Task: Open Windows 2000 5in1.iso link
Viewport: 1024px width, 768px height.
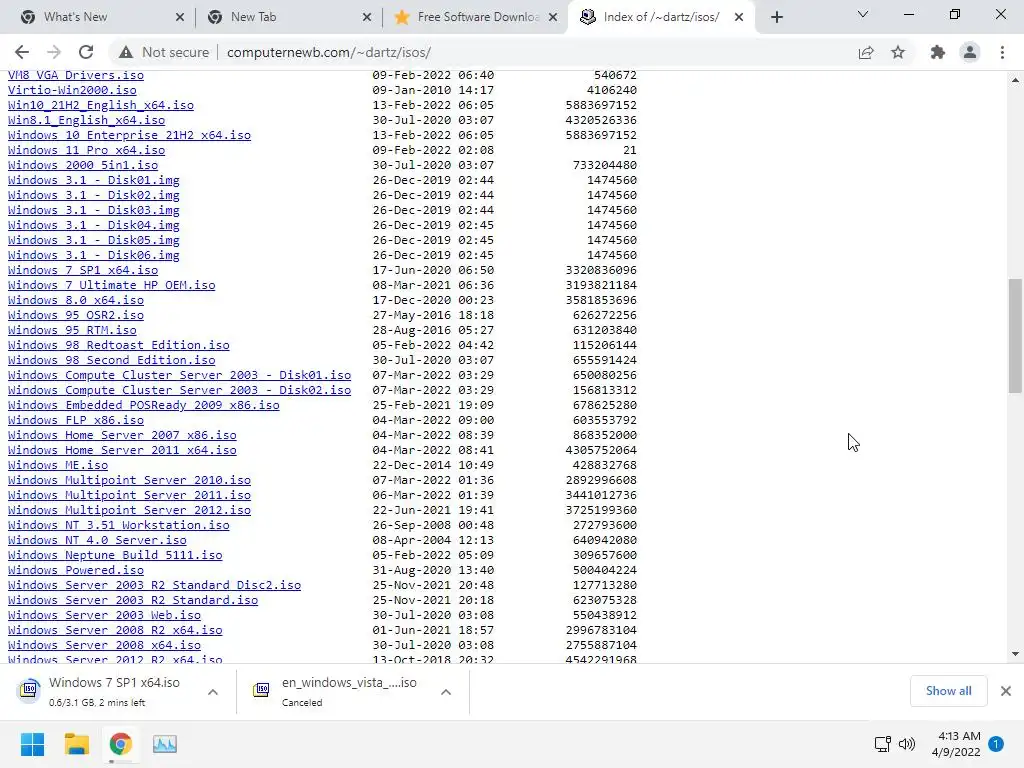Action: tap(83, 165)
